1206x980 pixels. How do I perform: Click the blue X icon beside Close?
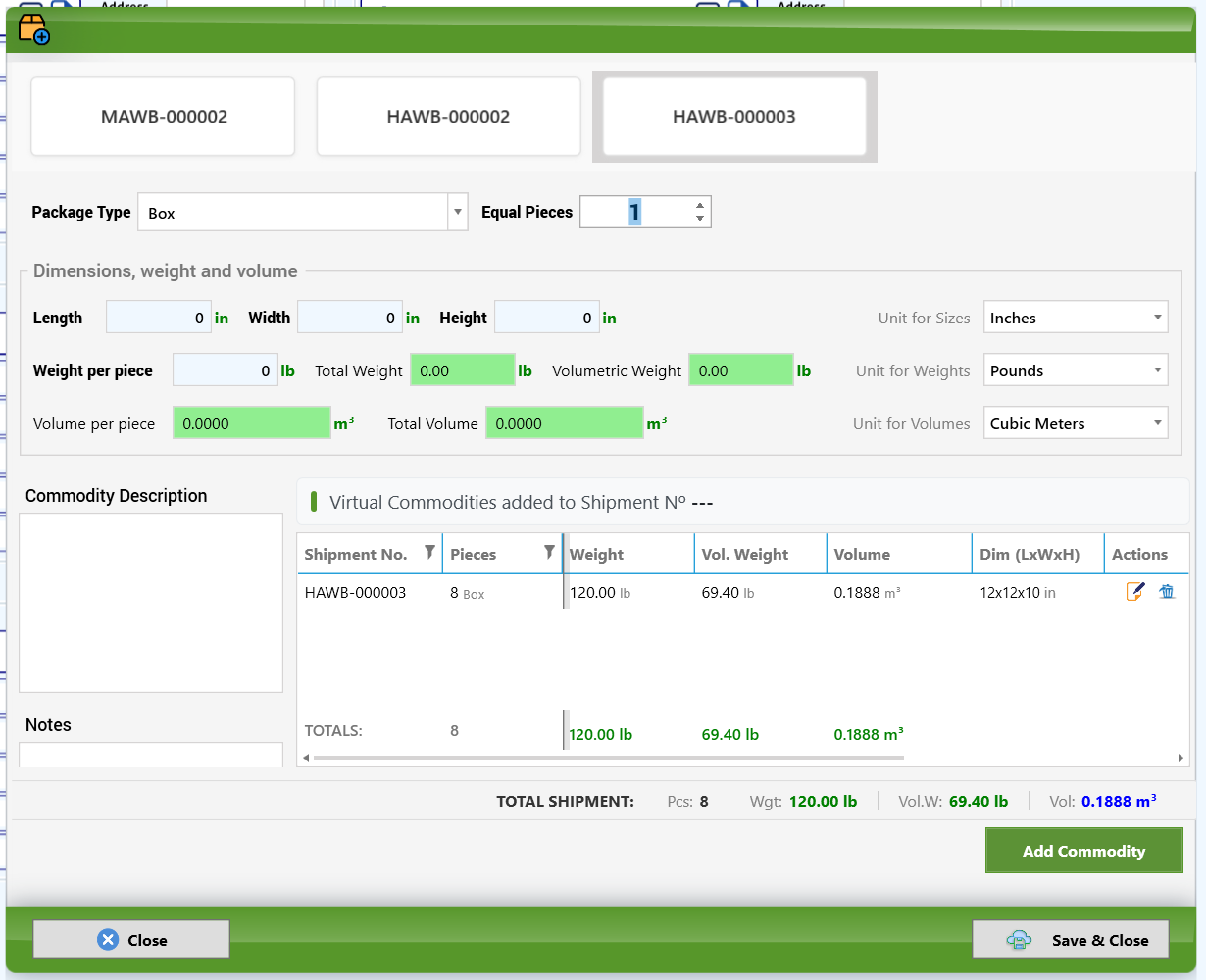(108, 940)
